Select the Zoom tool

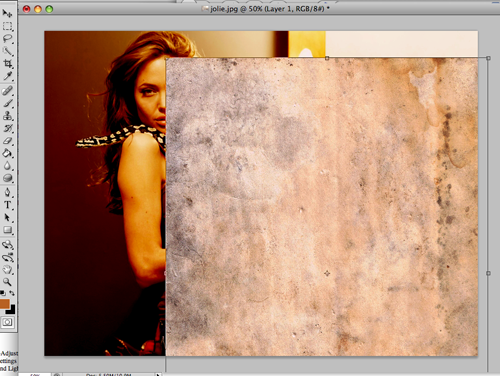click(7, 282)
